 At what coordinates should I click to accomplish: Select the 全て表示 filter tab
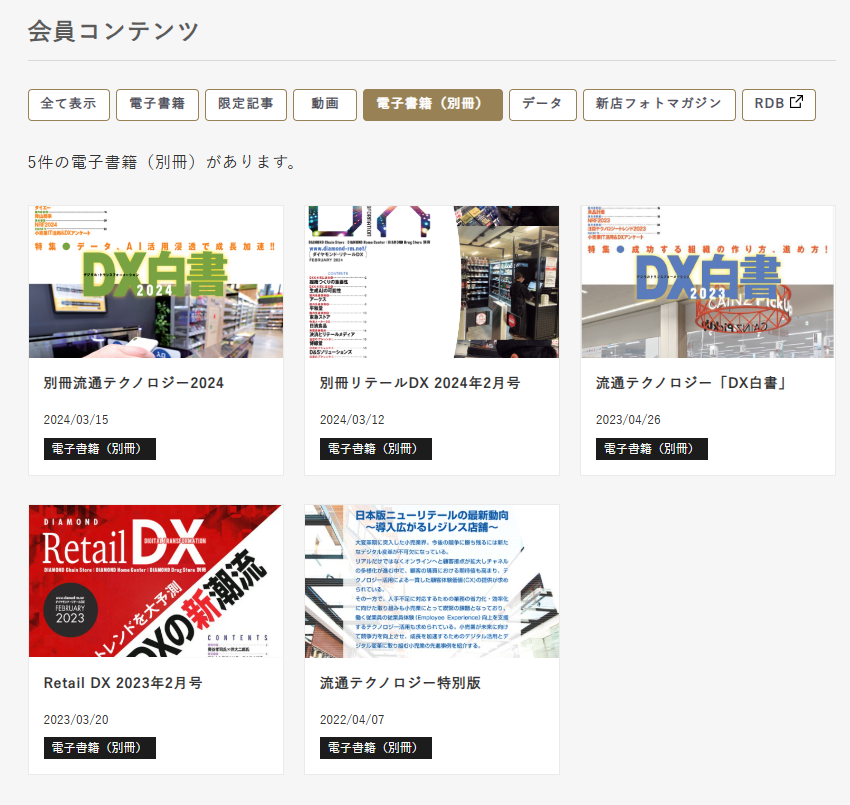69,104
